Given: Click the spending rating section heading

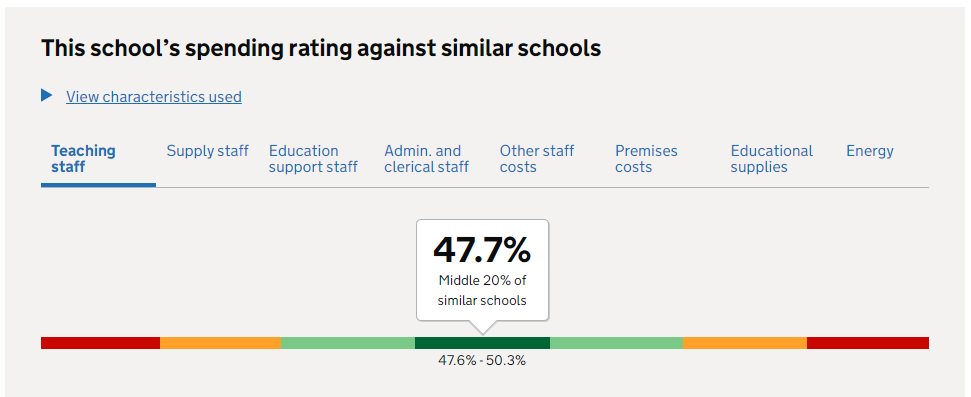Looking at the screenshot, I should (x=321, y=48).
